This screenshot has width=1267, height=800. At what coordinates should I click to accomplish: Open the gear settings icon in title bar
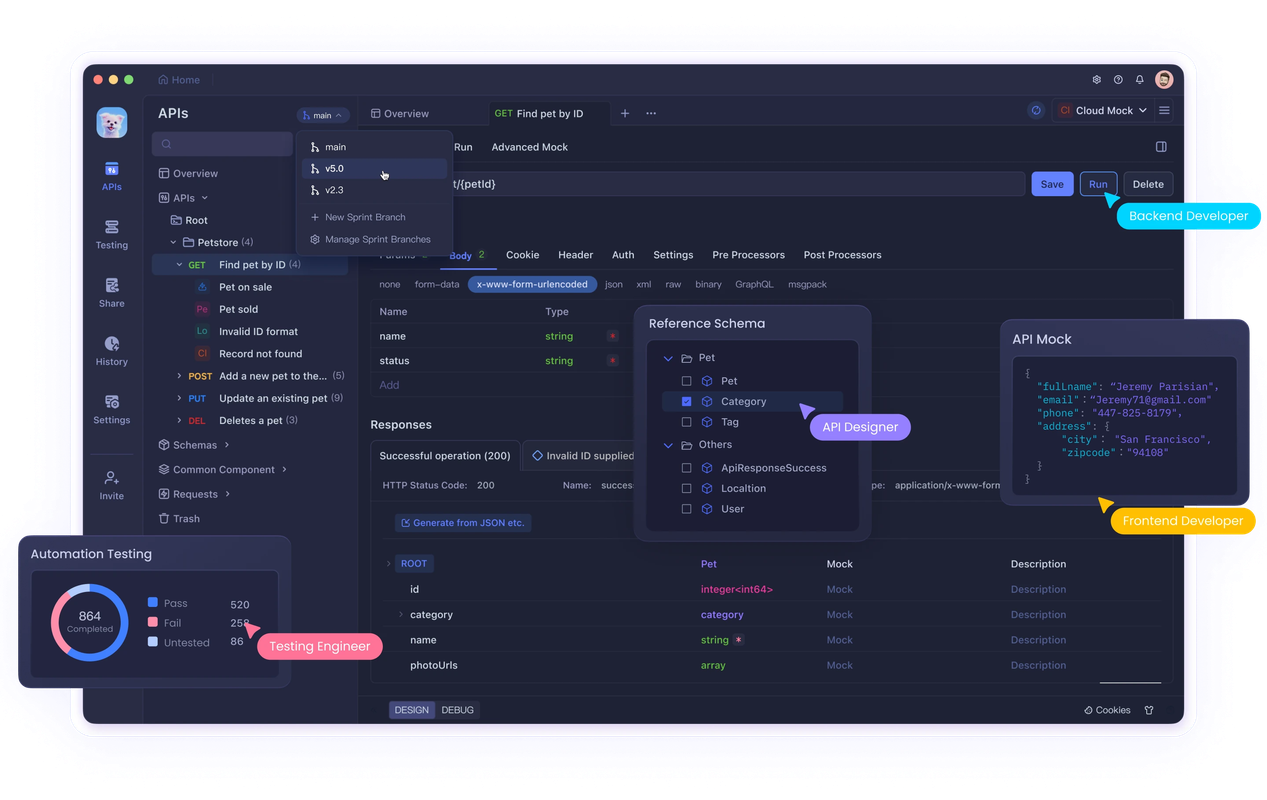point(1097,79)
